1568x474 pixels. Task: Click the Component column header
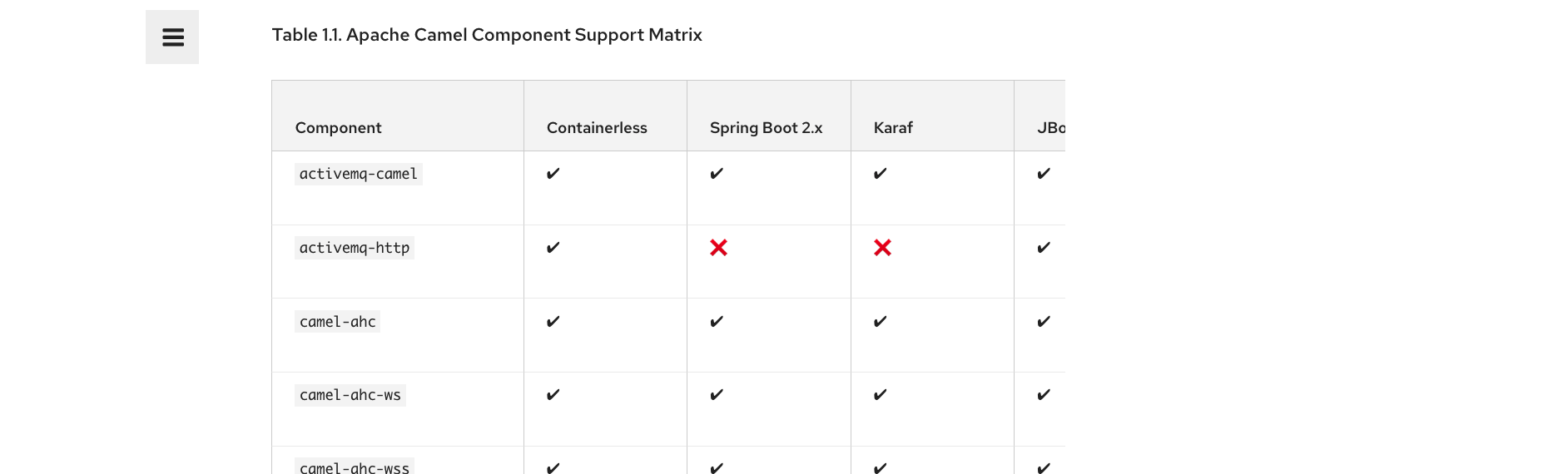[338, 128]
